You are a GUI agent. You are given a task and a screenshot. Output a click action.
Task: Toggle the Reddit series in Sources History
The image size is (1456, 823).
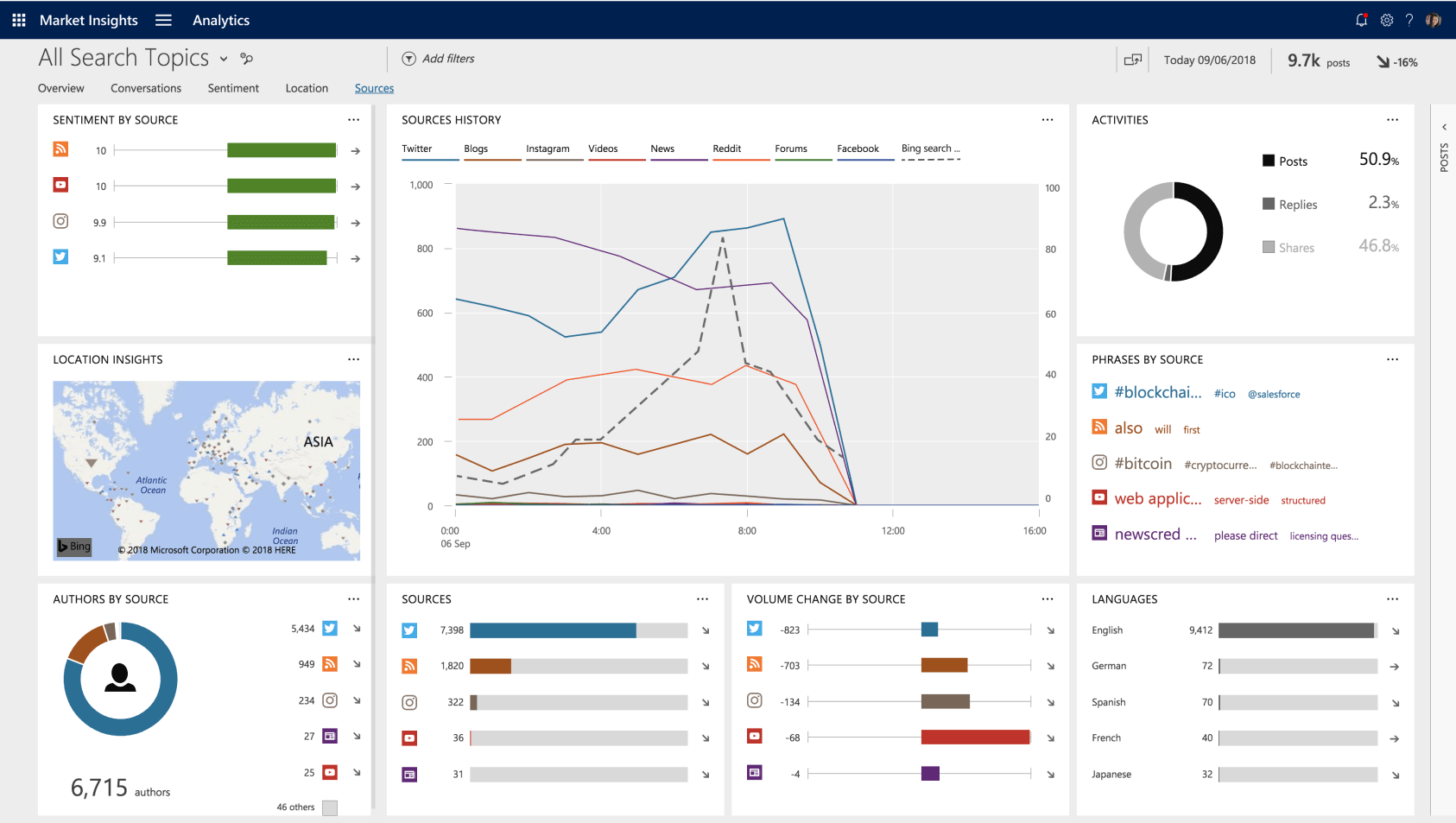pyautogui.click(x=727, y=149)
